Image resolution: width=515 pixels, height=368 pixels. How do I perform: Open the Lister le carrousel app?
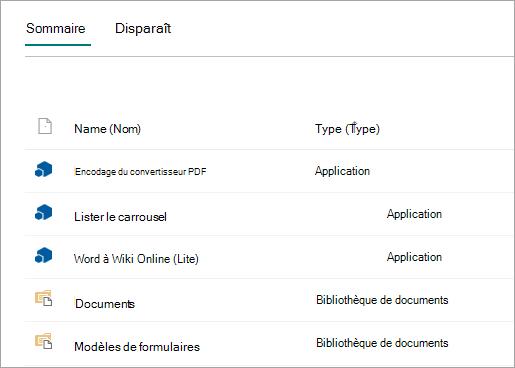click(x=120, y=217)
